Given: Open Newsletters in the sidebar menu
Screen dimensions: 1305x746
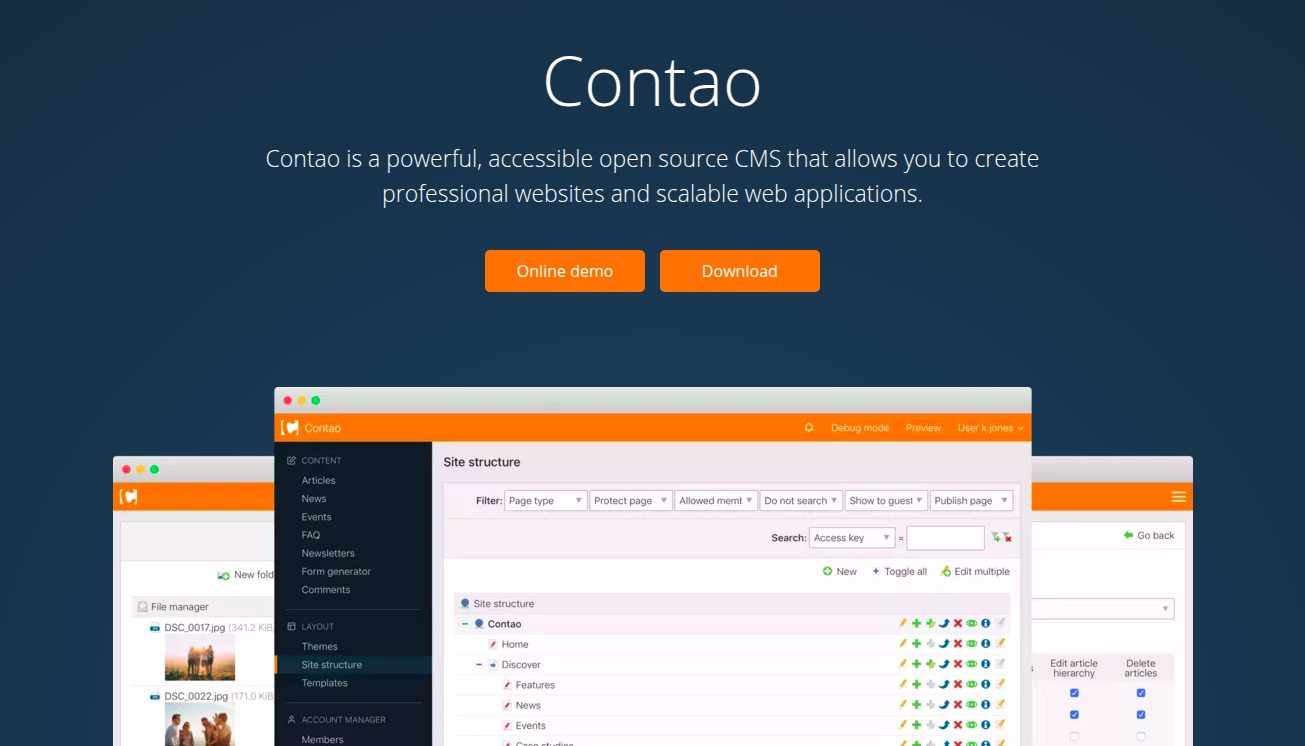Looking at the screenshot, I should pos(328,553).
